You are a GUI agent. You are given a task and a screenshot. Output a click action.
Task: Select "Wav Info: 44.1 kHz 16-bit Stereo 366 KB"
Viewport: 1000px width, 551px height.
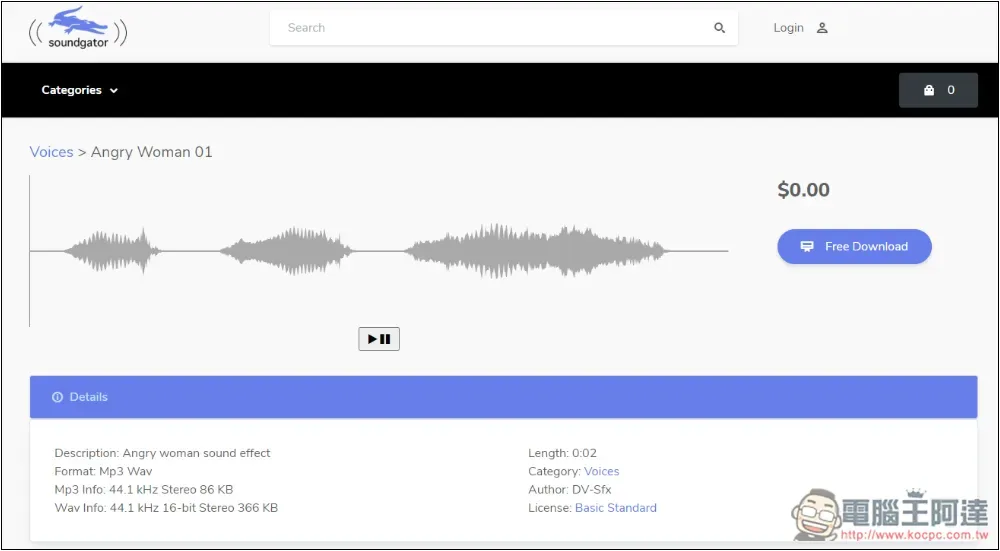(166, 508)
